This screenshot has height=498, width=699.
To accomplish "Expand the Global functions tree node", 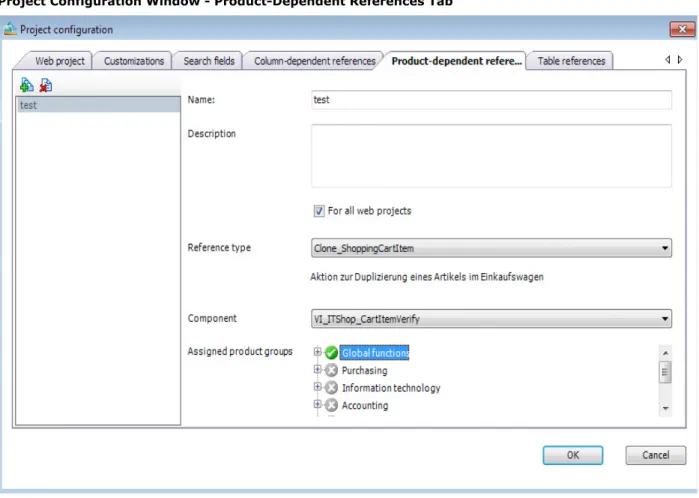I will point(317,352).
